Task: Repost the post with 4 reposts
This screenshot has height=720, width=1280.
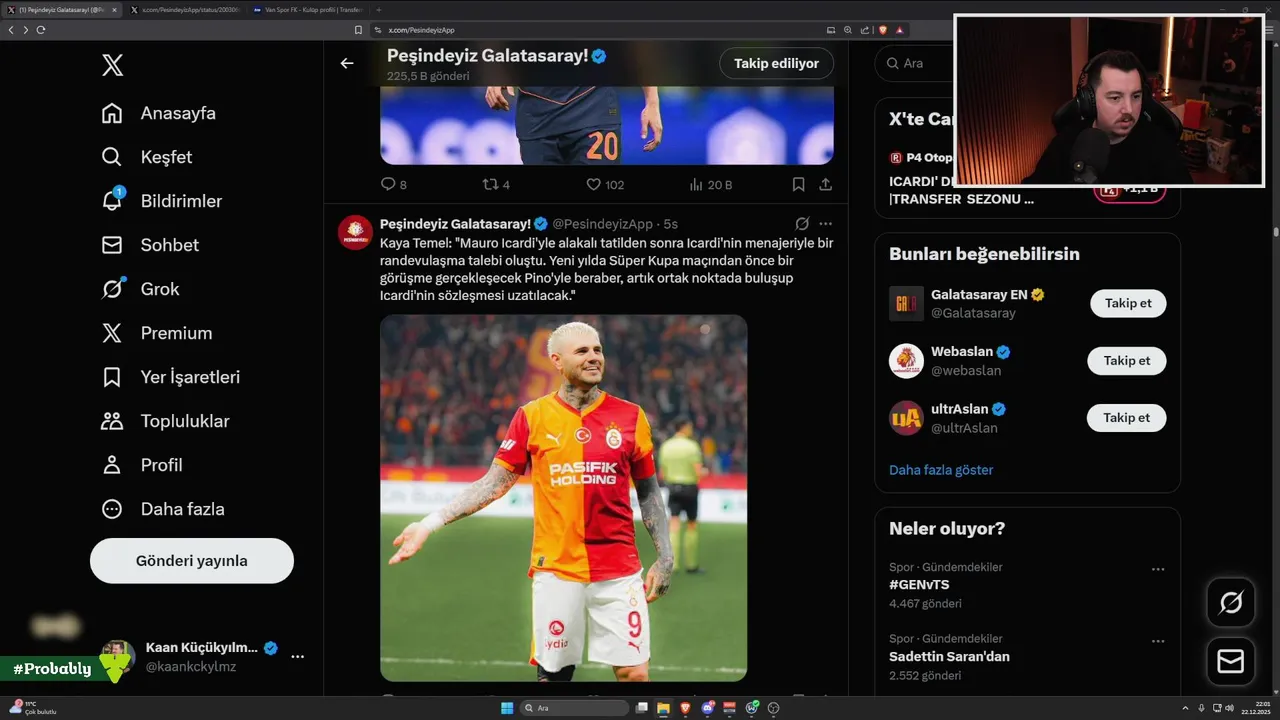Action: tap(496, 184)
